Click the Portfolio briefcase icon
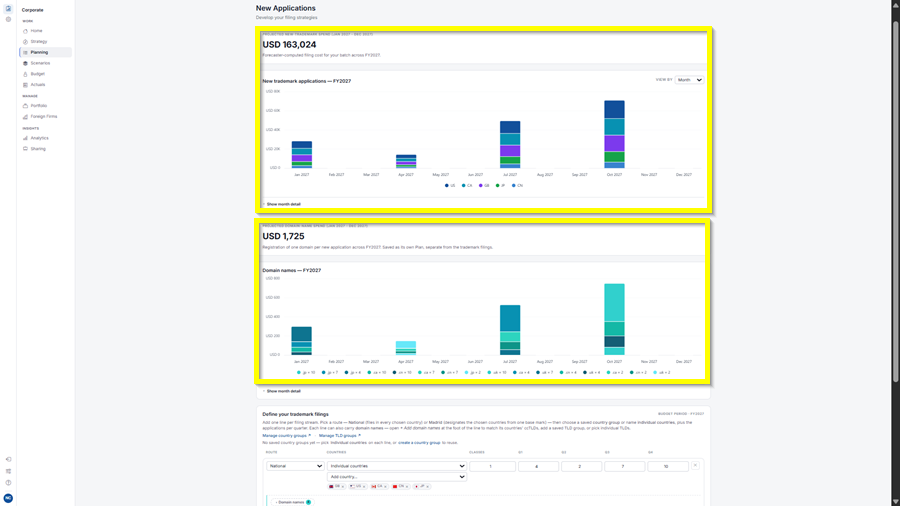900x506 pixels. 25,106
